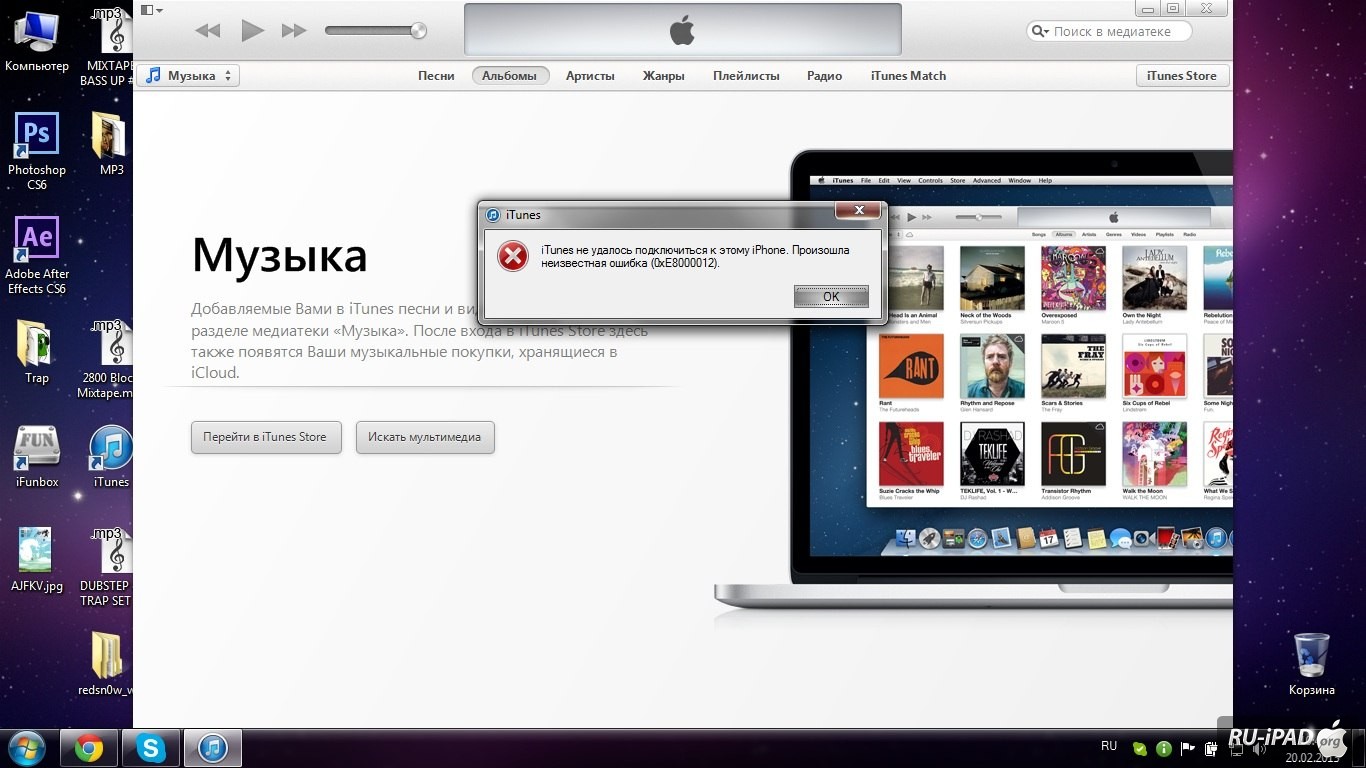Screen dimensions: 1366x768
Task: Select the AJFKV.jpg image file
Action: (37, 560)
